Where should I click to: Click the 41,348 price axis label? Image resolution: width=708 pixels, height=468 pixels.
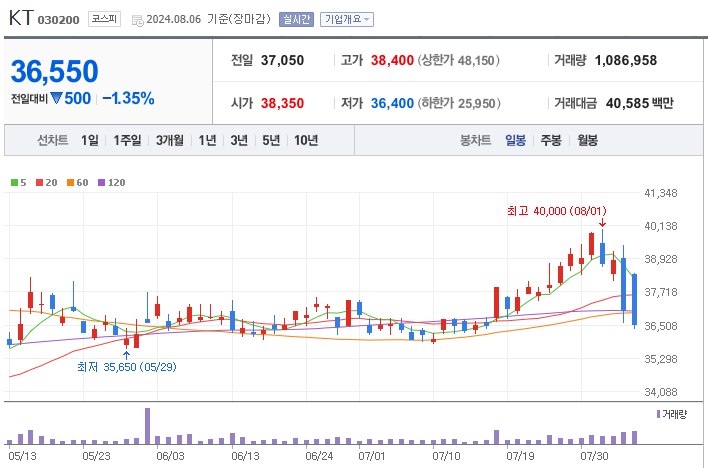pyautogui.click(x=661, y=193)
